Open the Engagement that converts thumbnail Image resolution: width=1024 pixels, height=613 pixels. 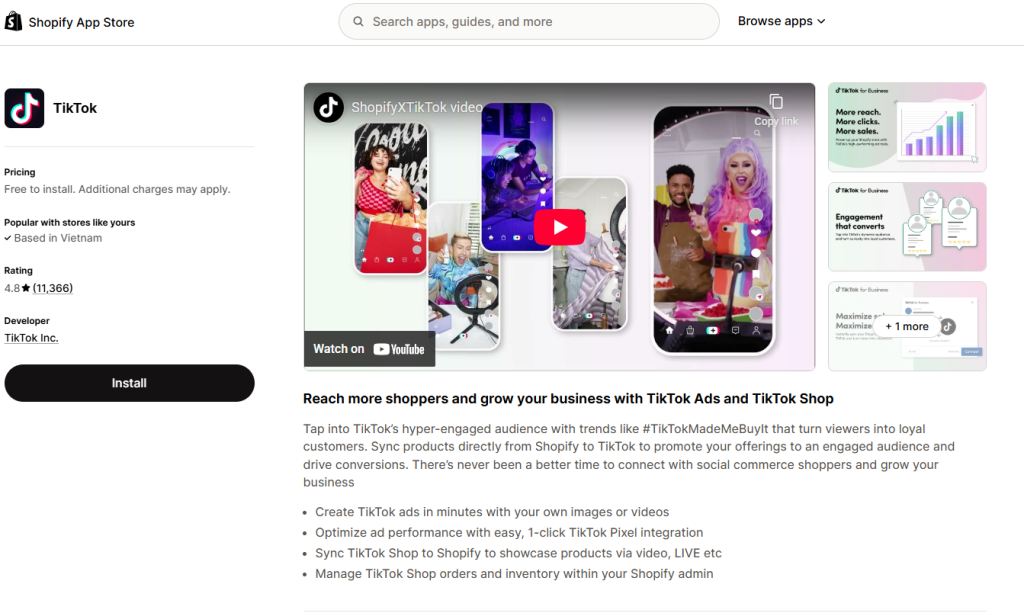pos(906,226)
